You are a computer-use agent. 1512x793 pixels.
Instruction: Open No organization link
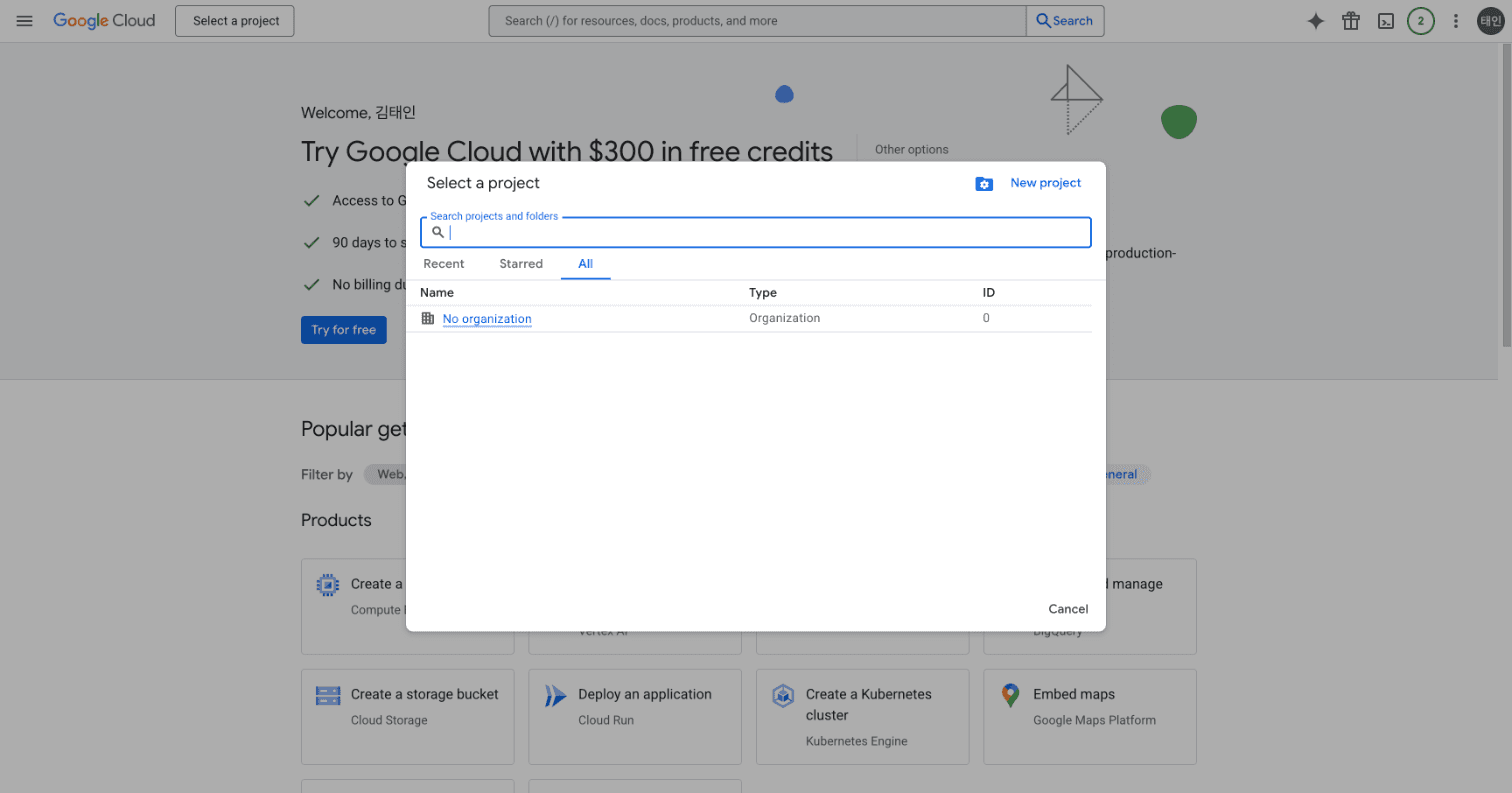[487, 319]
